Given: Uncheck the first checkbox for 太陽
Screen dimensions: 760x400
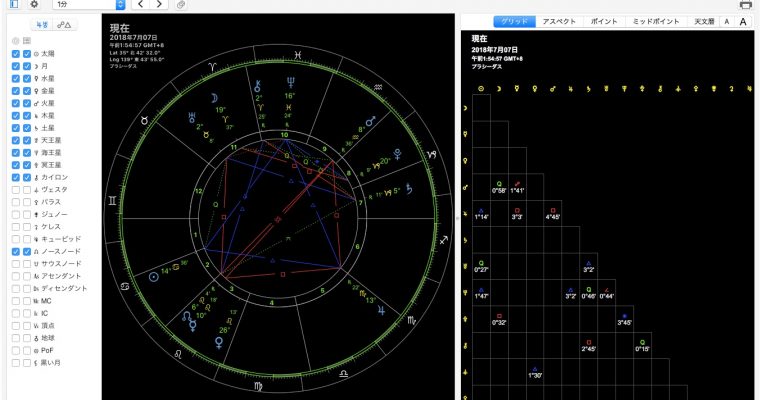Looking at the screenshot, I should pos(16,54).
